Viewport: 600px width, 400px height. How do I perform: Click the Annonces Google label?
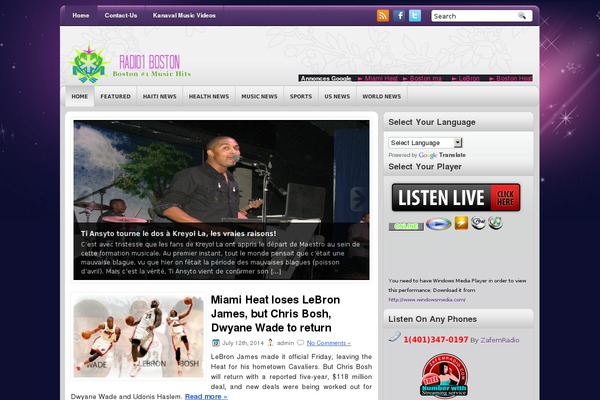(326, 78)
